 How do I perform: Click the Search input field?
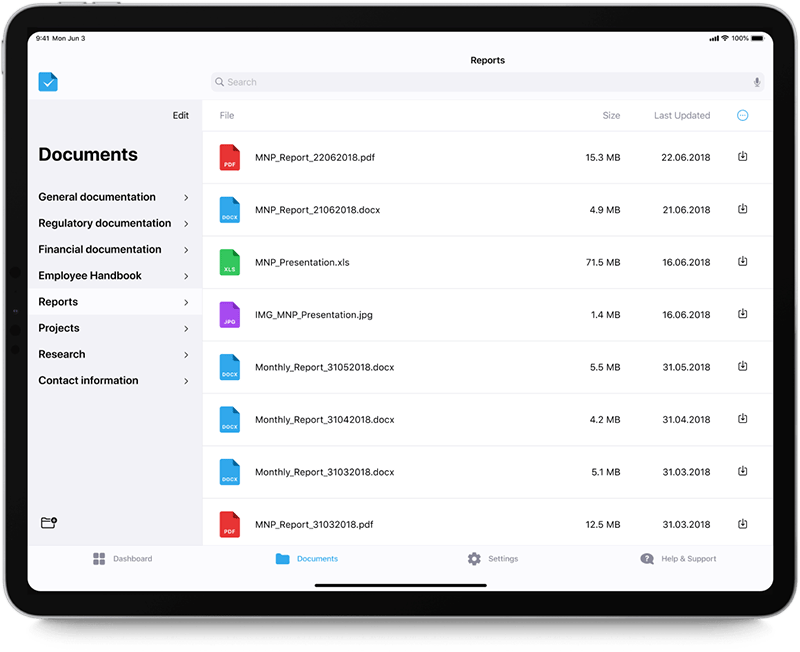pyautogui.click(x=487, y=82)
